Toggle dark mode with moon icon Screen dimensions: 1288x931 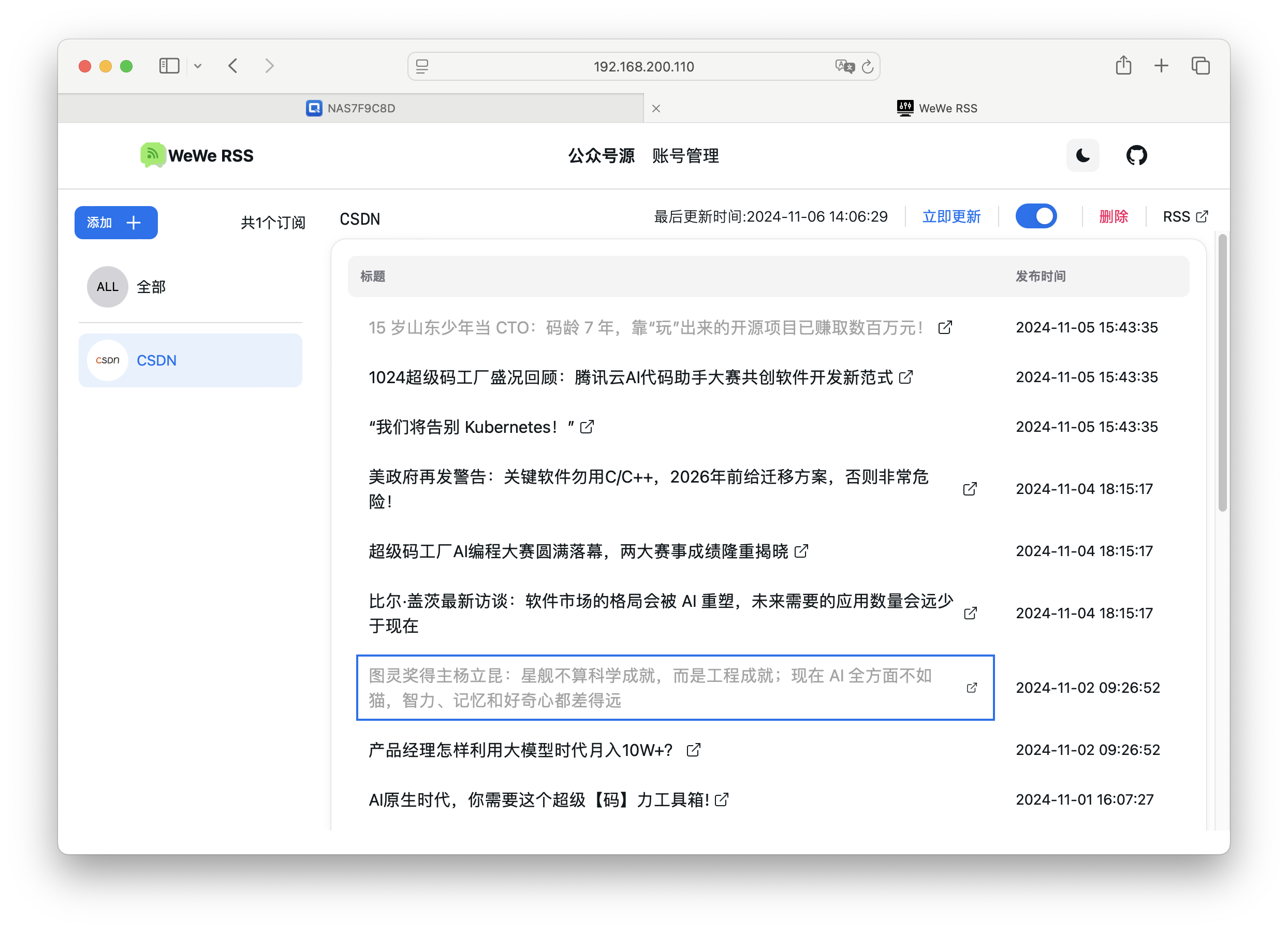coord(1082,155)
